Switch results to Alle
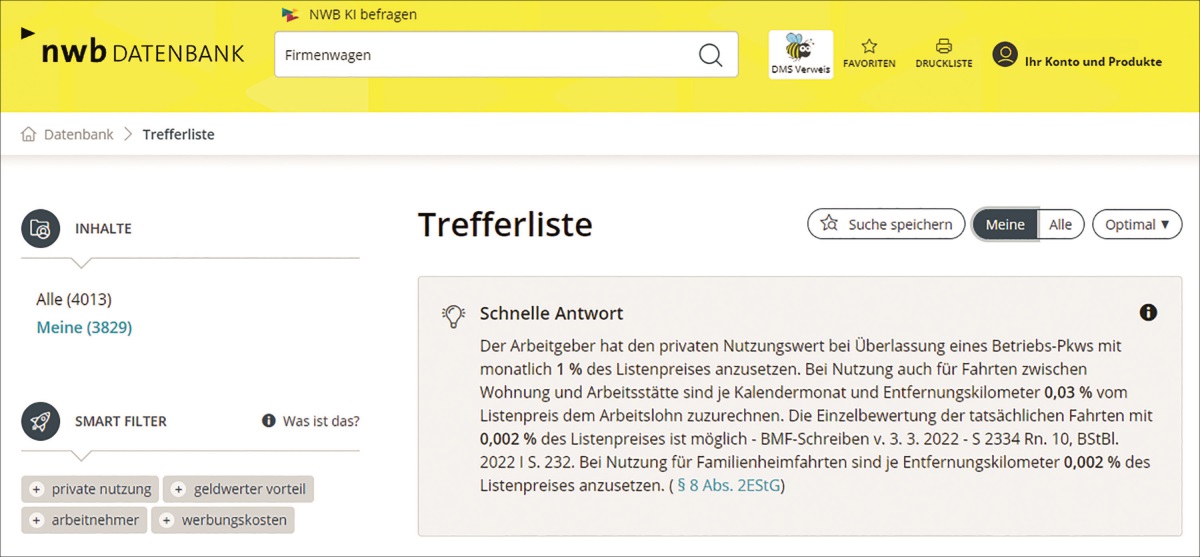Image resolution: width=1200 pixels, height=557 pixels. pos(1060,225)
